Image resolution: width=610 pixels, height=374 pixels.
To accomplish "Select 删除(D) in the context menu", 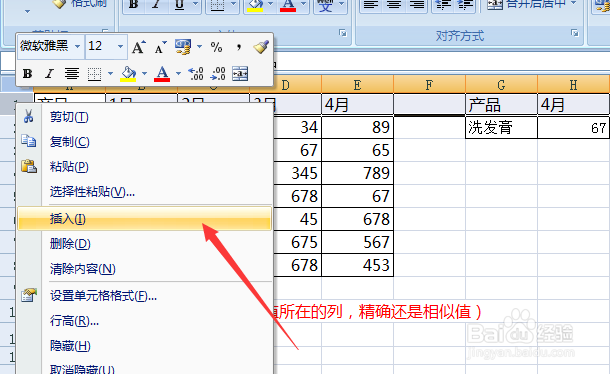I will tap(145, 244).
